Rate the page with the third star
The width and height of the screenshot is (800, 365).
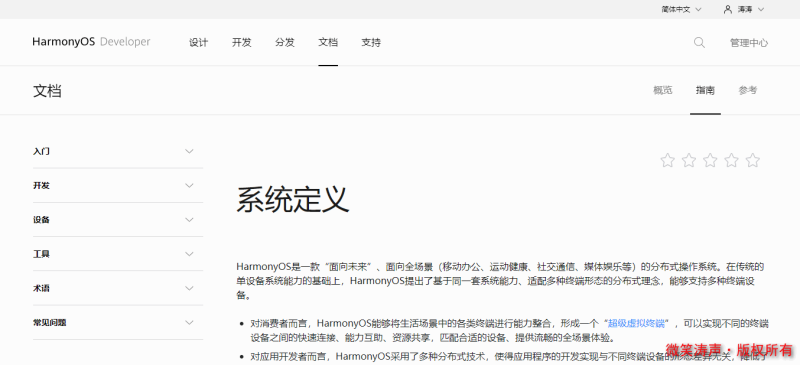710,160
